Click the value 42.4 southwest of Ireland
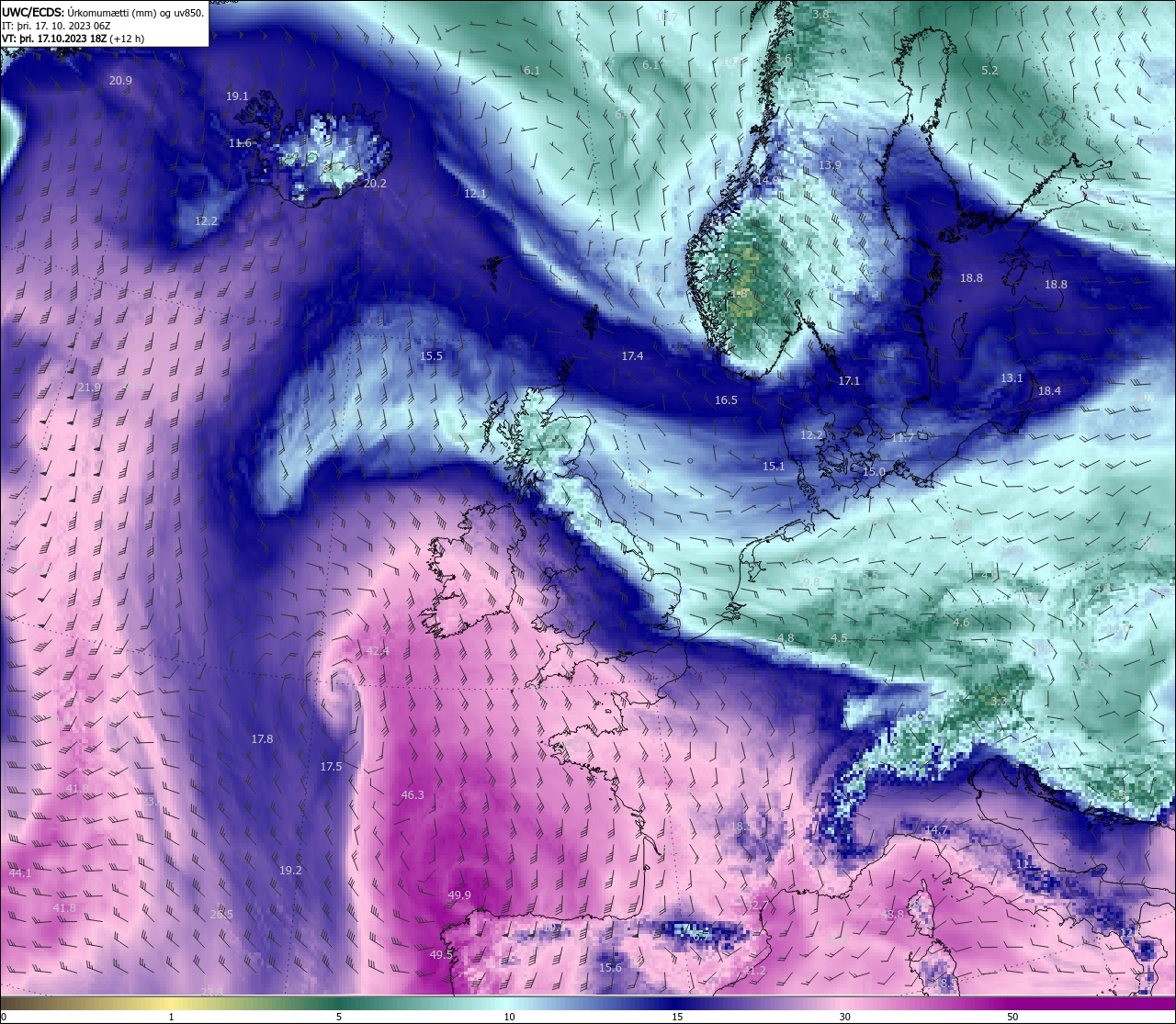This screenshot has width=1176, height=1024. pyautogui.click(x=378, y=651)
